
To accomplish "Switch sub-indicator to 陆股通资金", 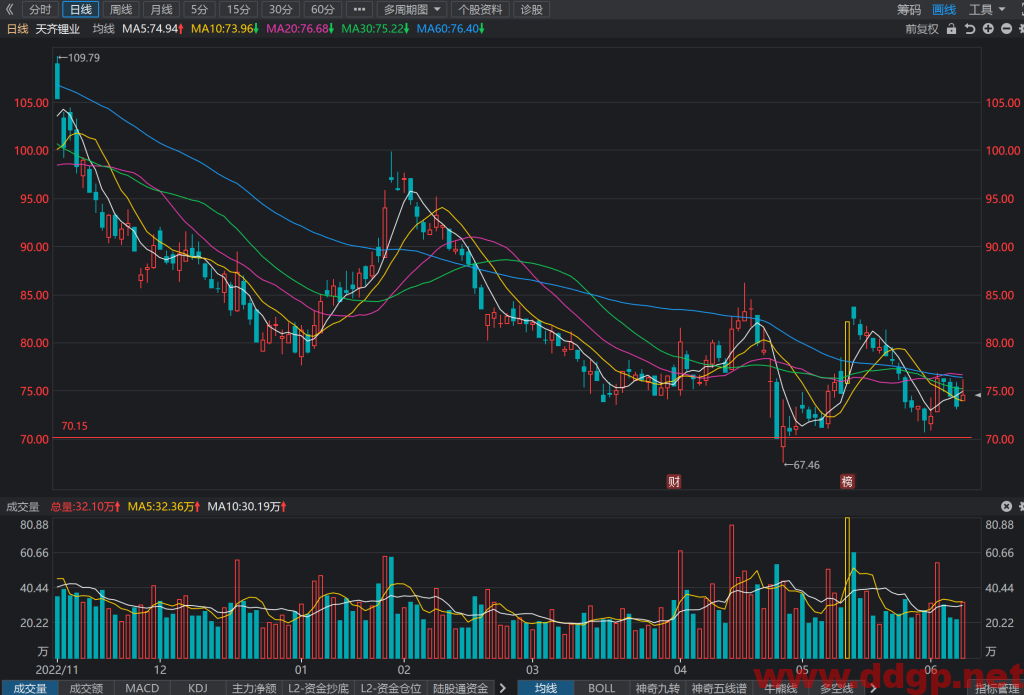I will coord(460,688).
